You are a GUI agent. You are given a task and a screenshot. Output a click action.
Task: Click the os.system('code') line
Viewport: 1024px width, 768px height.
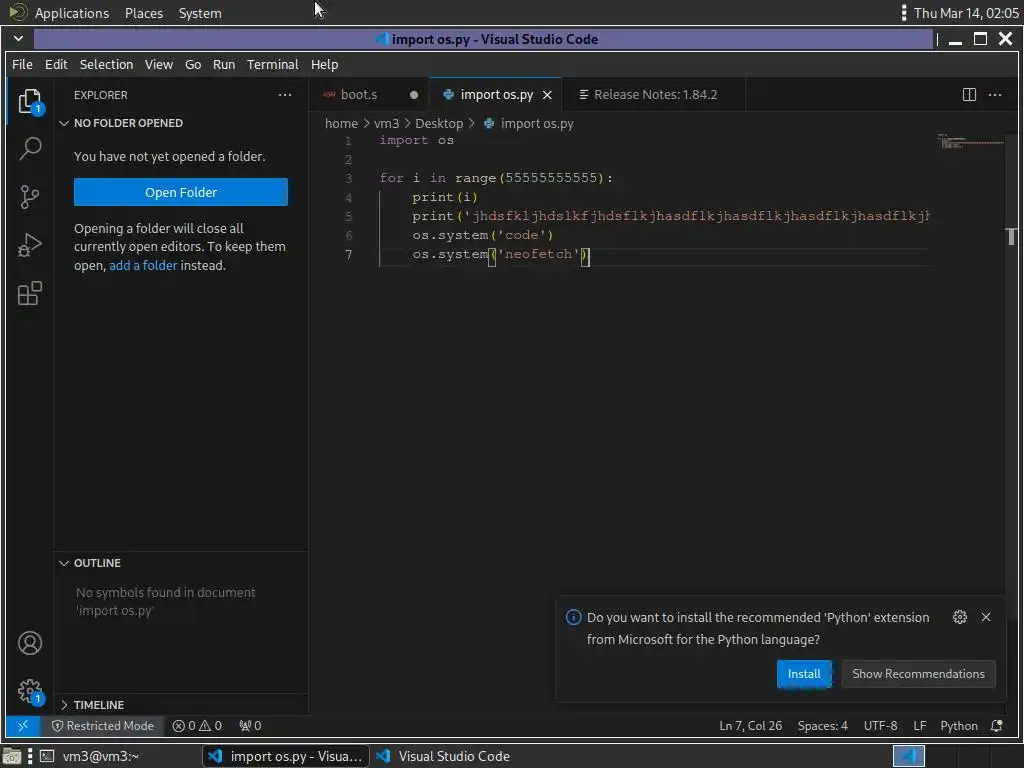[483, 234]
